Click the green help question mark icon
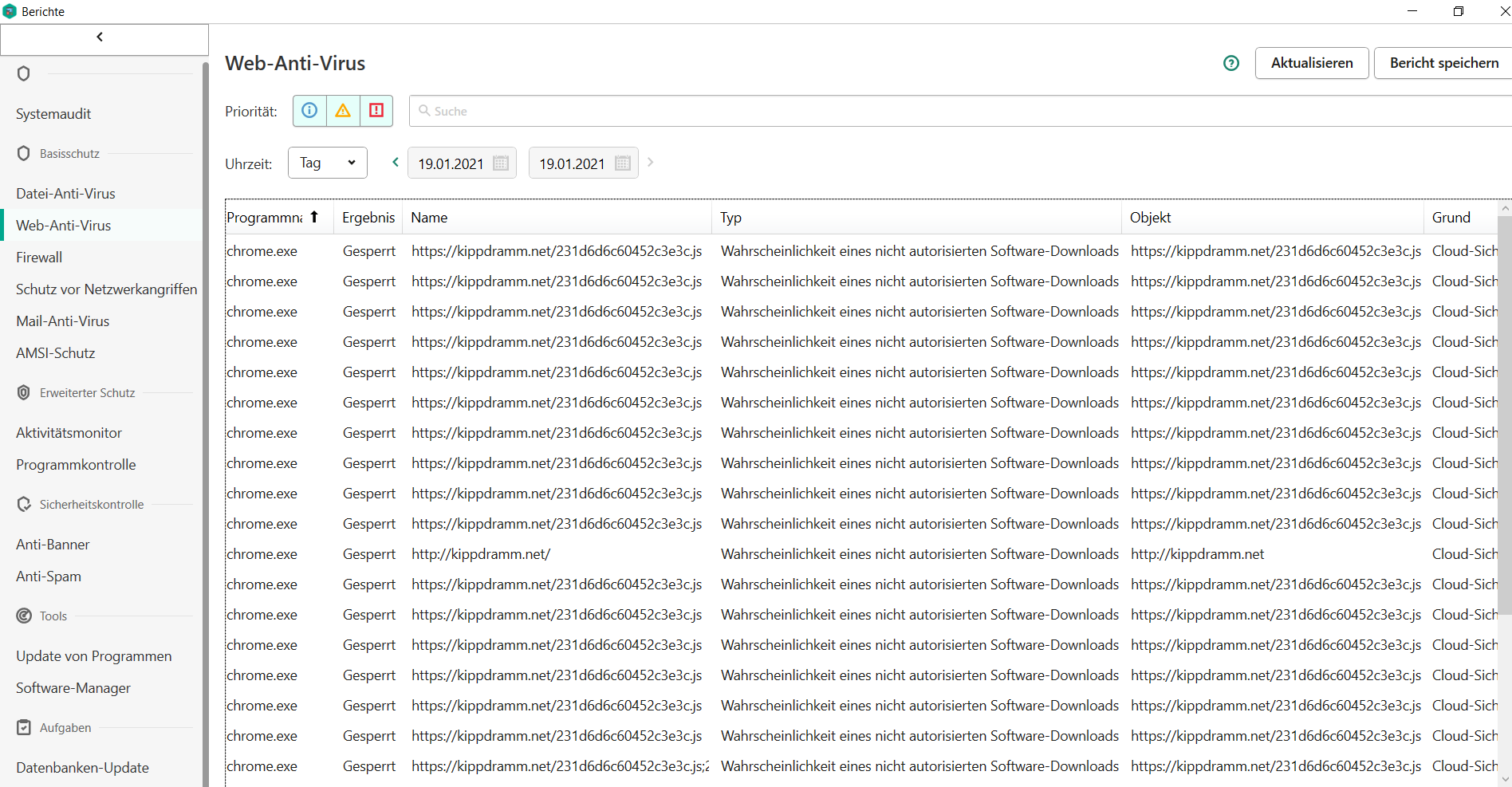This screenshot has width=1512, height=787. (x=1231, y=63)
